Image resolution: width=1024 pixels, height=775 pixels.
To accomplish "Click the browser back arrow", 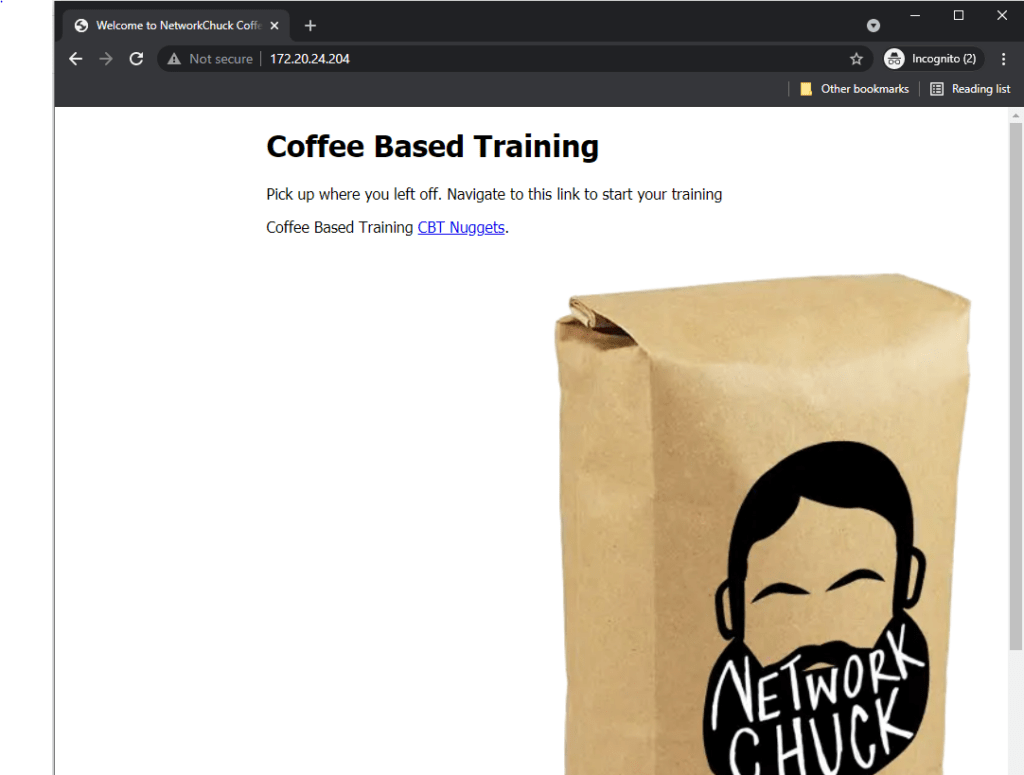I will click(76, 59).
